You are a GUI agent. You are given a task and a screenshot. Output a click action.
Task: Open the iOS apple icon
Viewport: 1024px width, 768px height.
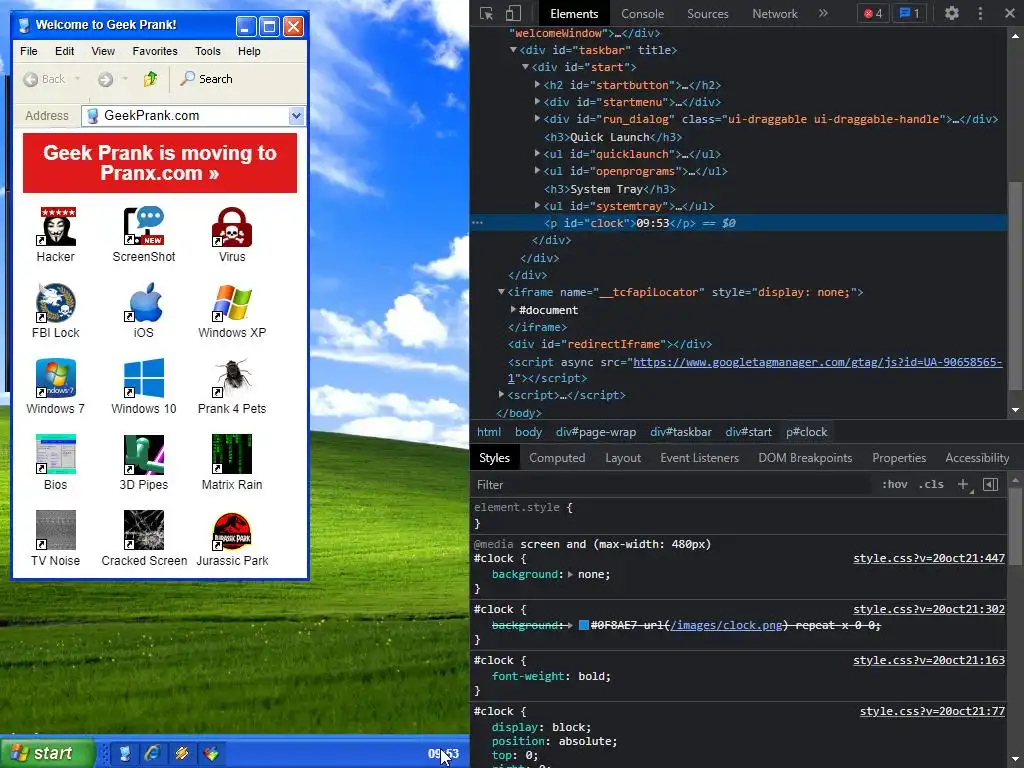click(144, 302)
